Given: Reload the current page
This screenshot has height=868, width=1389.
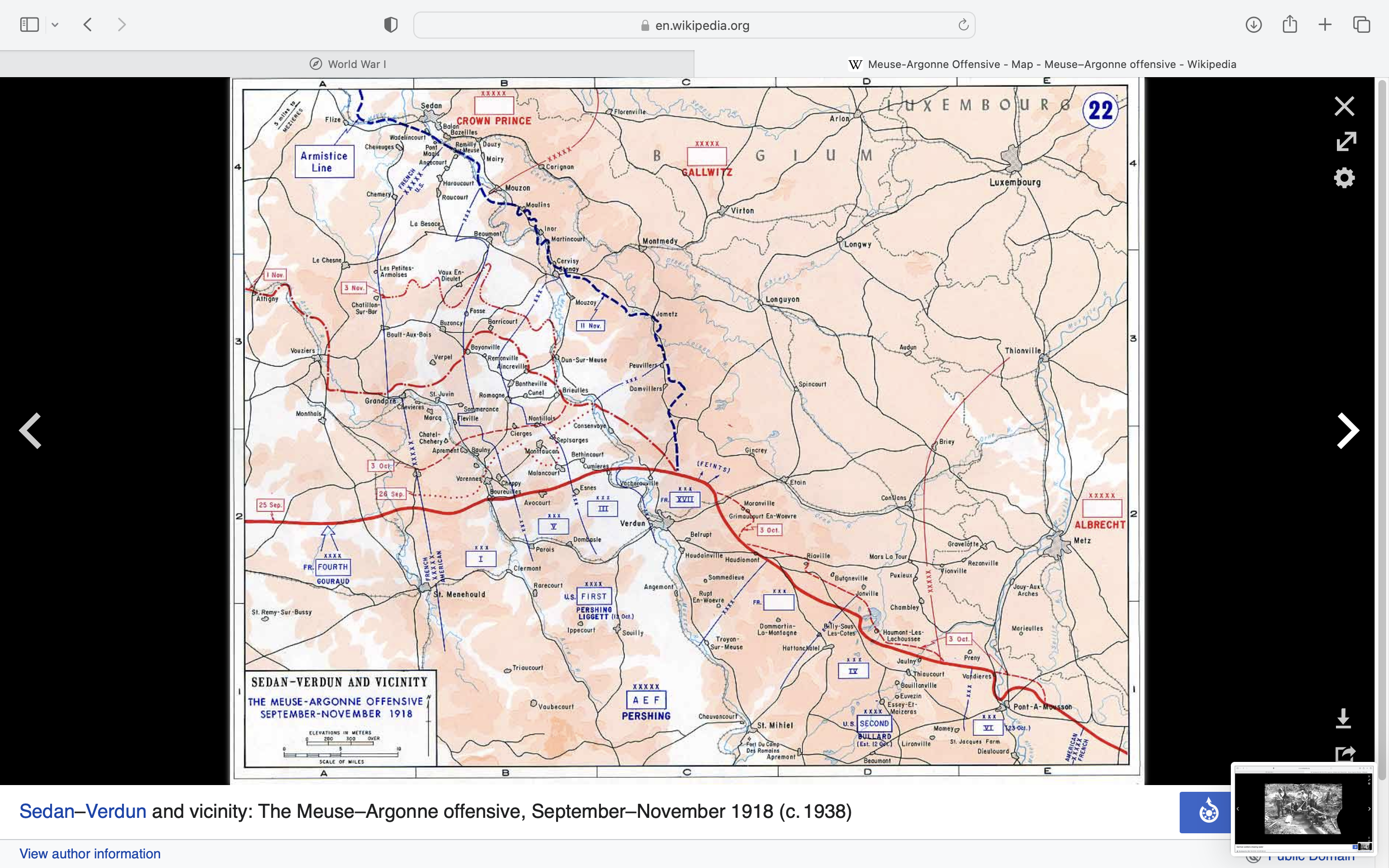Looking at the screenshot, I should 963,25.
